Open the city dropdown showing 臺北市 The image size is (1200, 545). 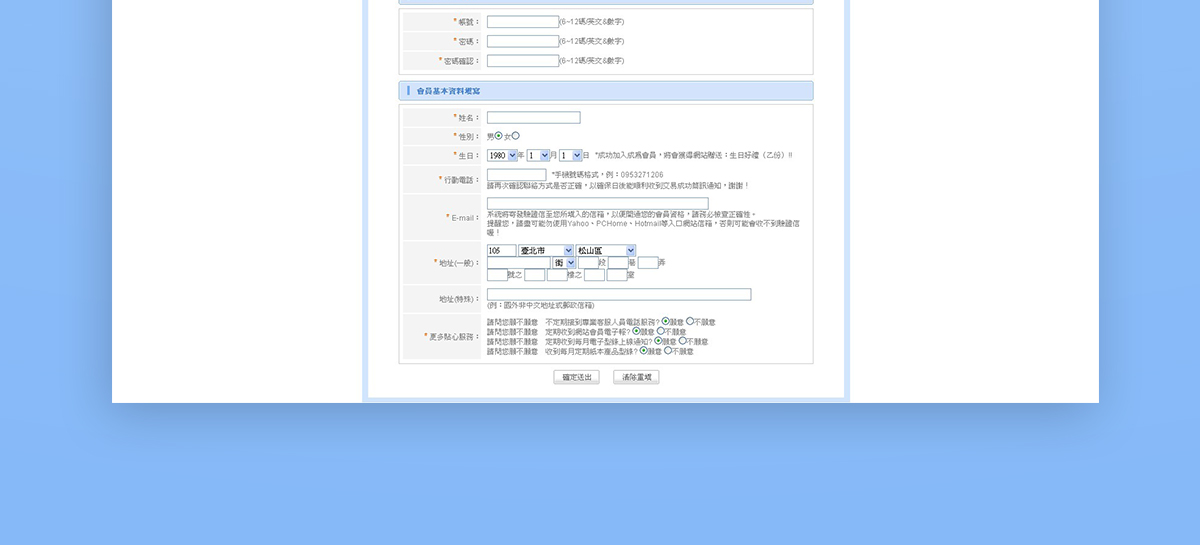546,251
